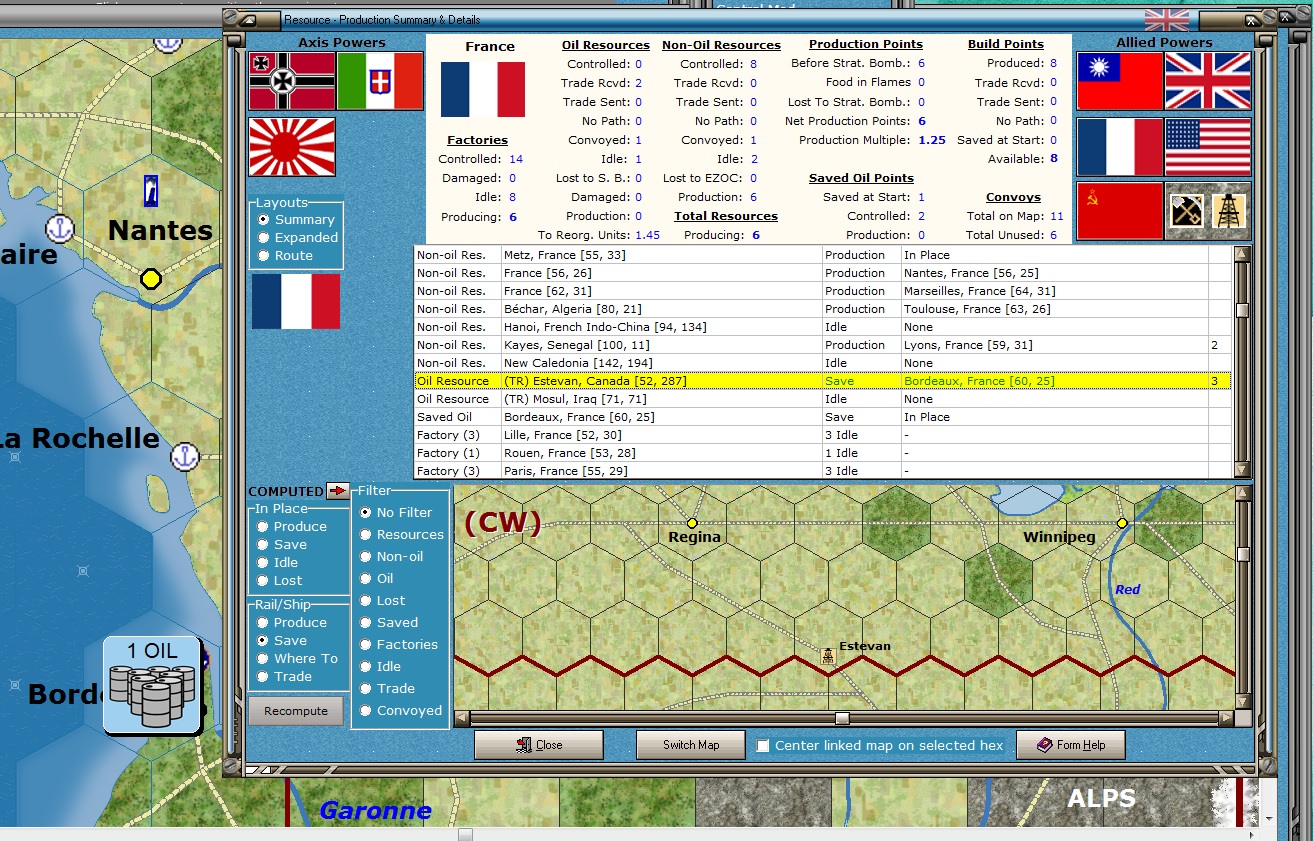Click the resource list scroll up arrow
1313x841 pixels.
click(1242, 254)
